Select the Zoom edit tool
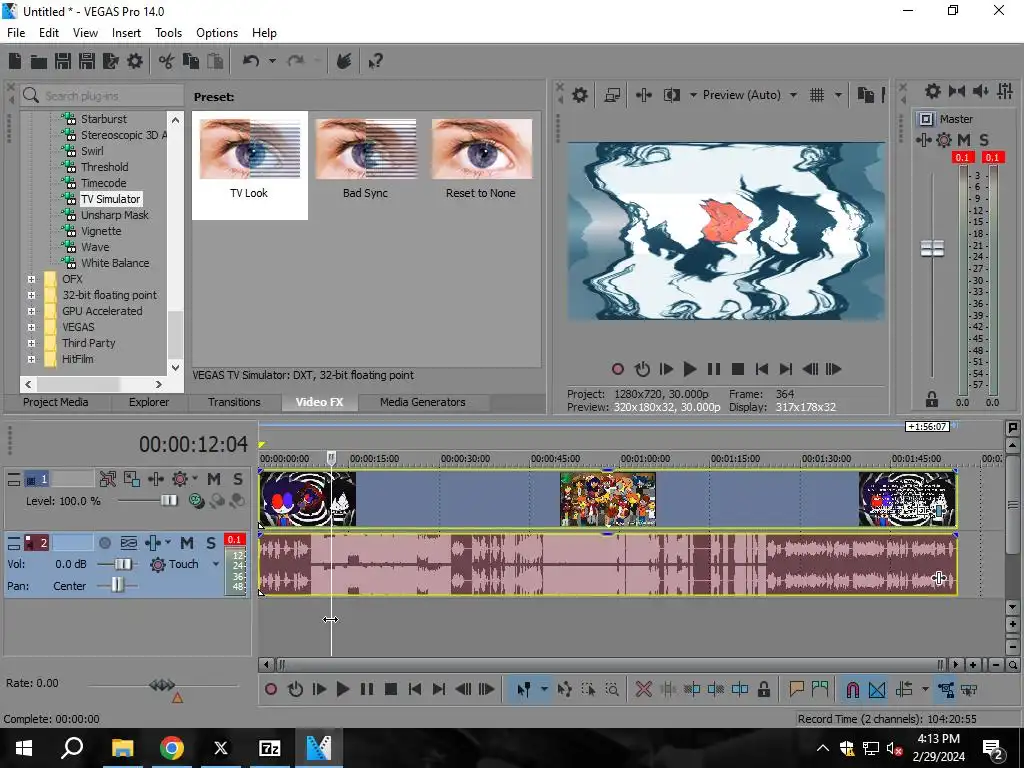The image size is (1024, 768). (x=612, y=689)
